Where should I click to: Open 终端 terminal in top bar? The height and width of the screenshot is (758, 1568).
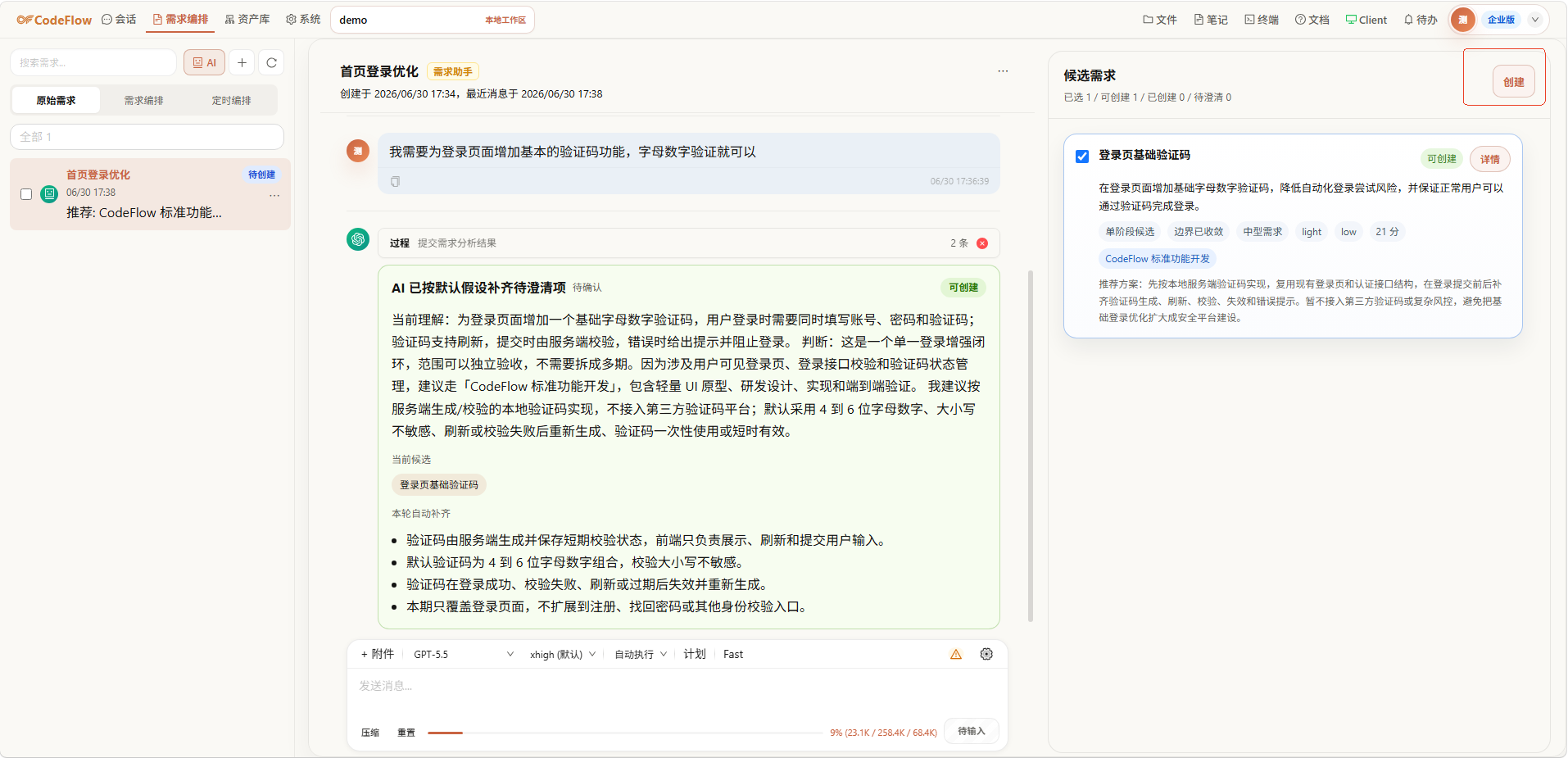coord(1262,20)
